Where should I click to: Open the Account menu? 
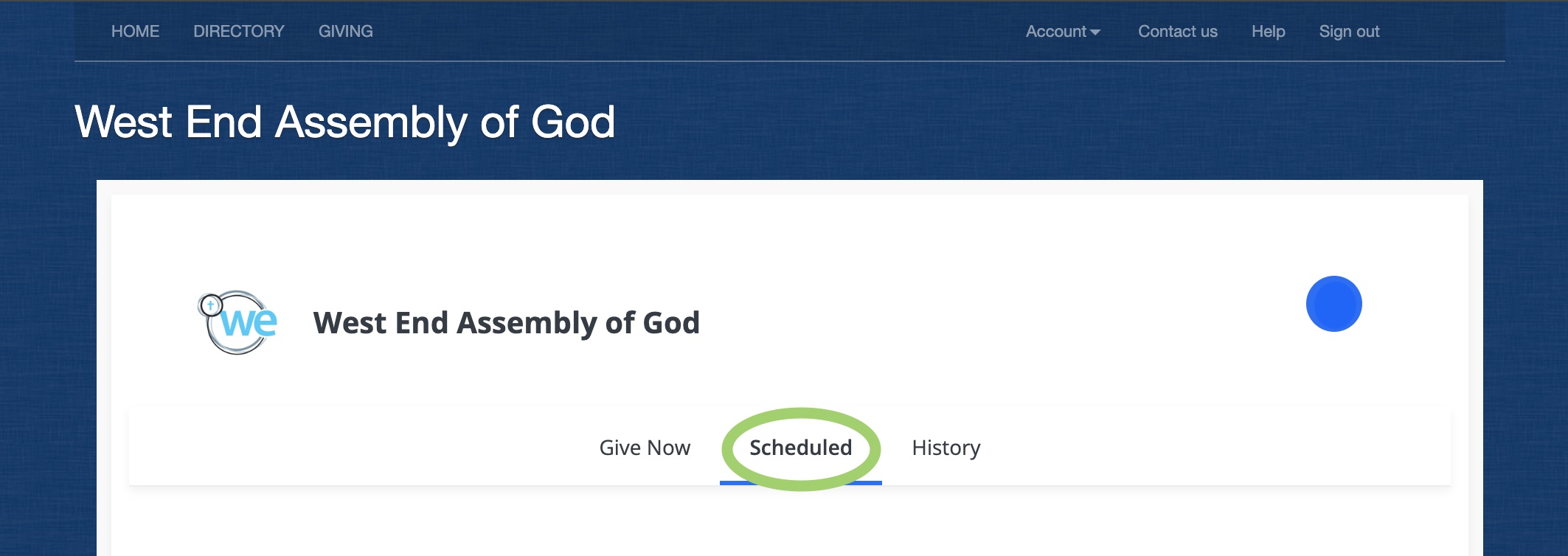point(1056,32)
